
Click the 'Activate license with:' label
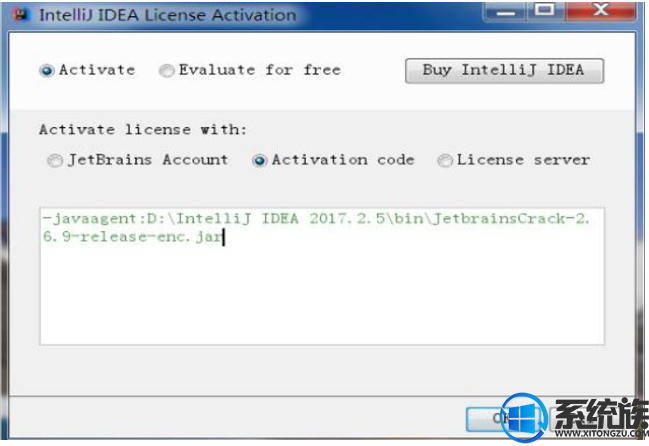[143, 130]
